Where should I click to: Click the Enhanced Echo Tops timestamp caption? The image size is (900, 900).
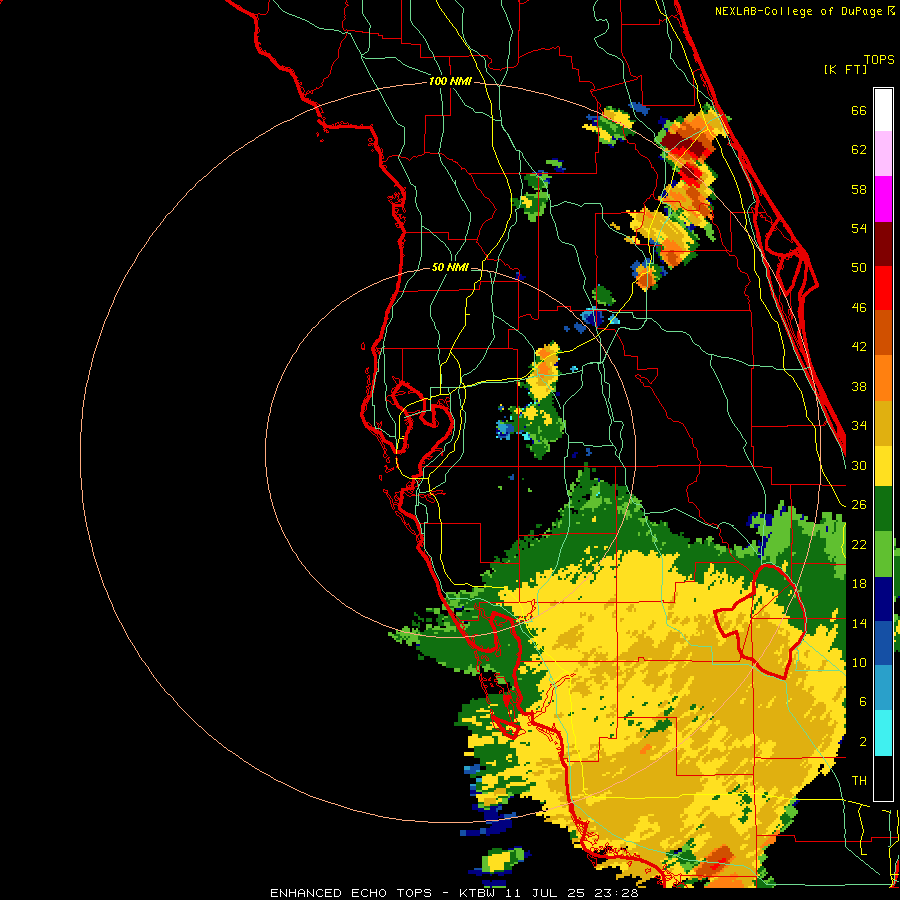[x=454, y=893]
